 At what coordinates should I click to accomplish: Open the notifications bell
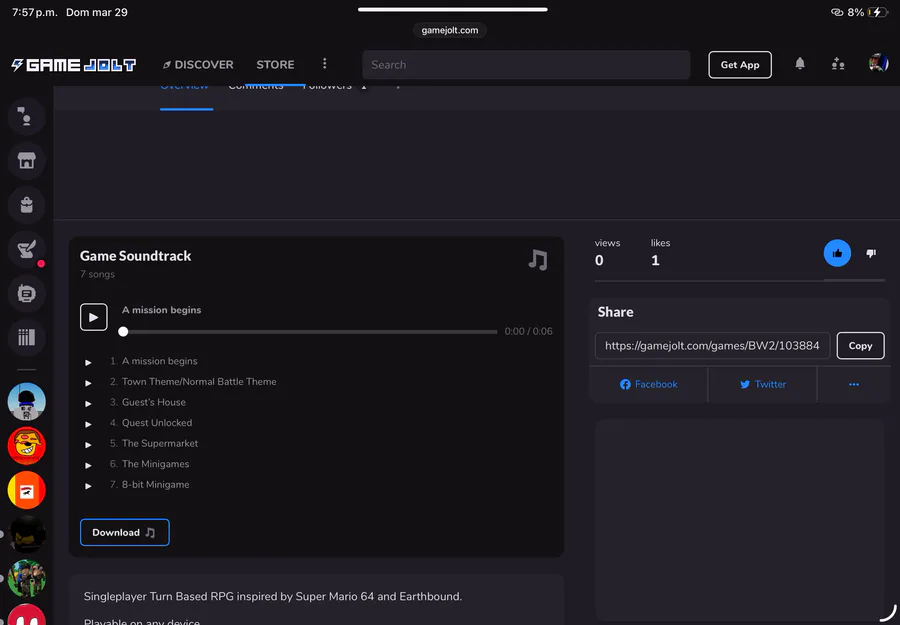point(800,64)
